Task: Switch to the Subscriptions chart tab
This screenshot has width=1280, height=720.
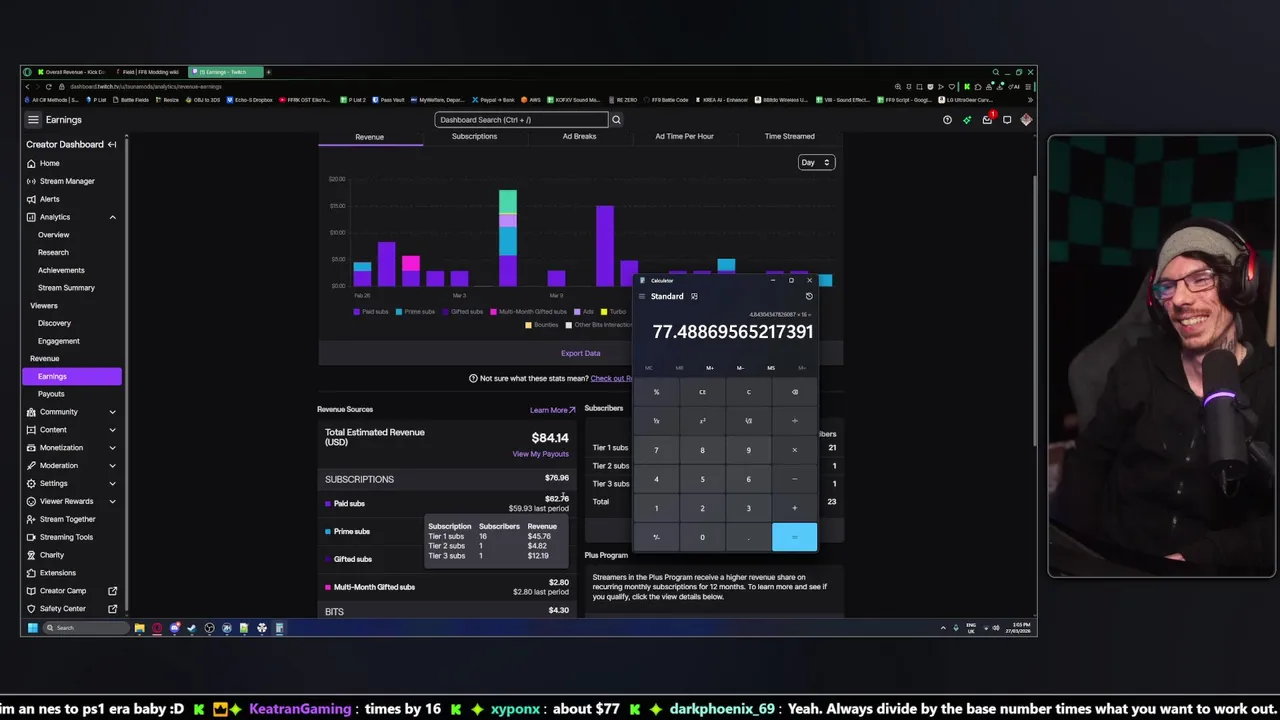Action: click(474, 136)
